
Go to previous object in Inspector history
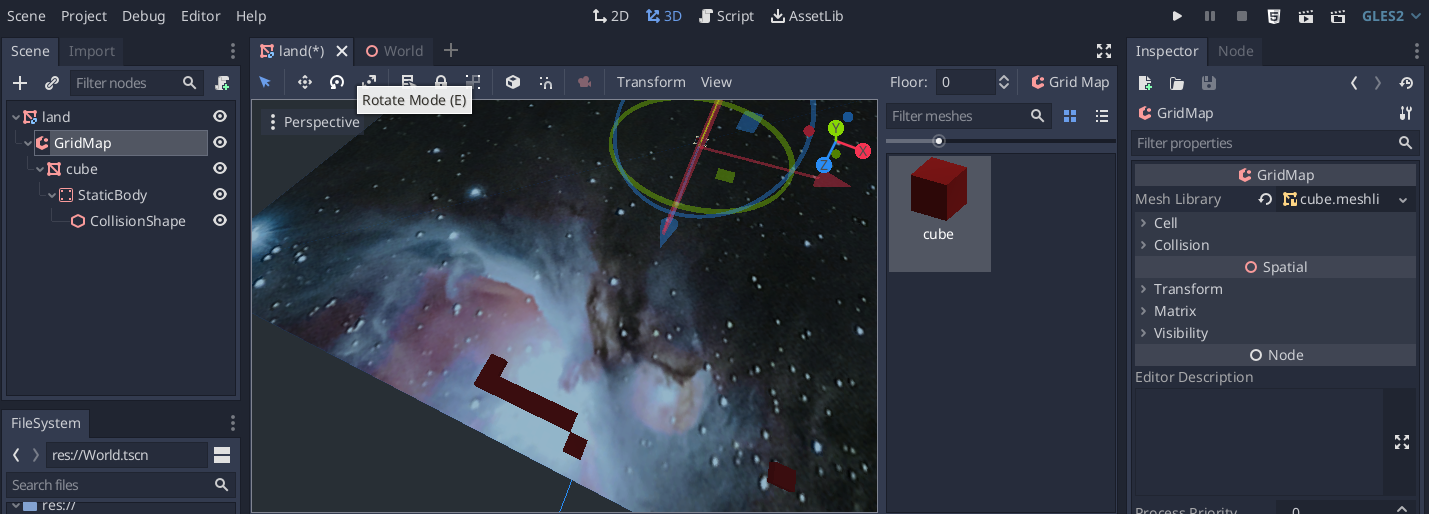coord(1354,84)
